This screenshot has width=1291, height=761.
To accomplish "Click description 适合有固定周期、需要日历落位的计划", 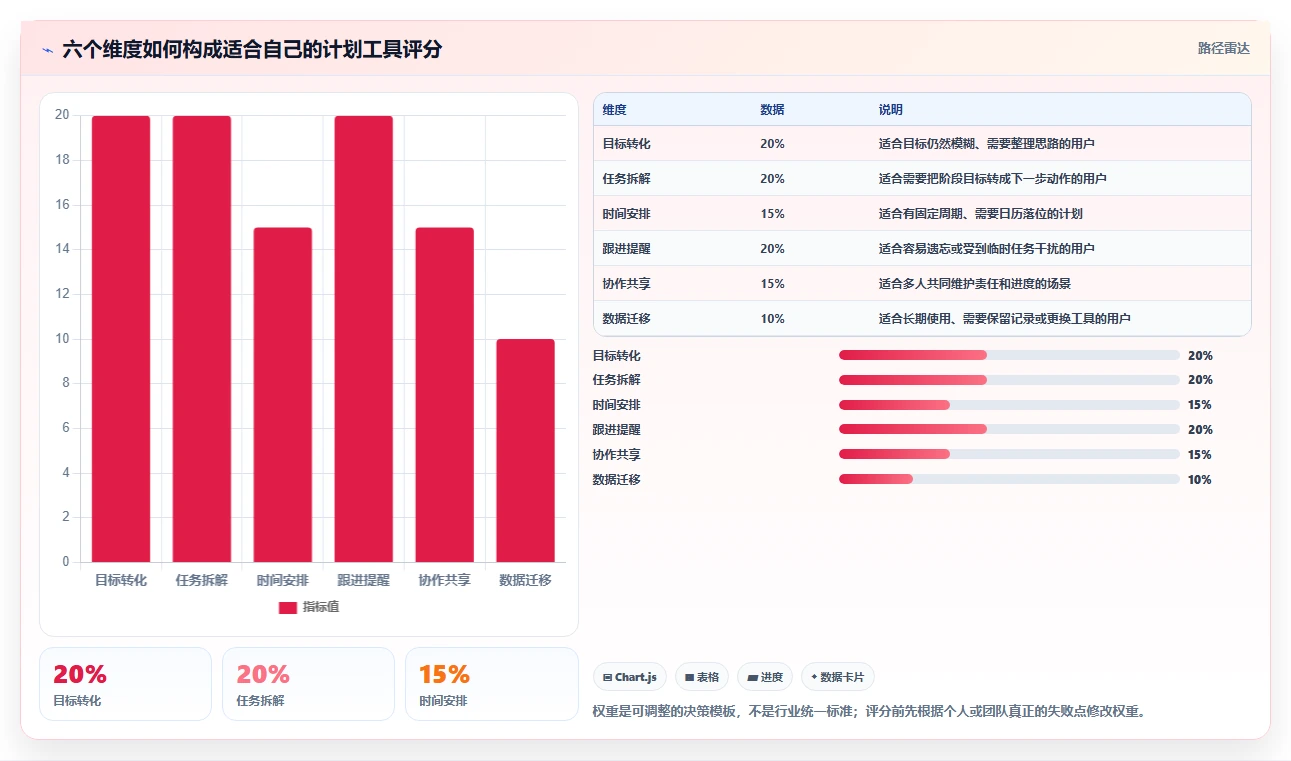I will click(x=981, y=214).
